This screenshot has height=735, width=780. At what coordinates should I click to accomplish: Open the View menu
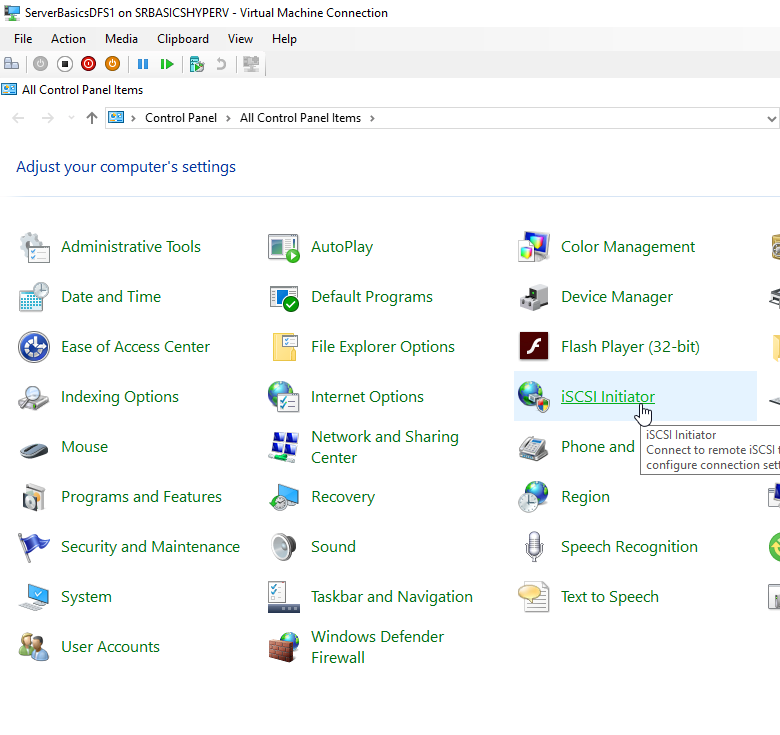pos(240,39)
